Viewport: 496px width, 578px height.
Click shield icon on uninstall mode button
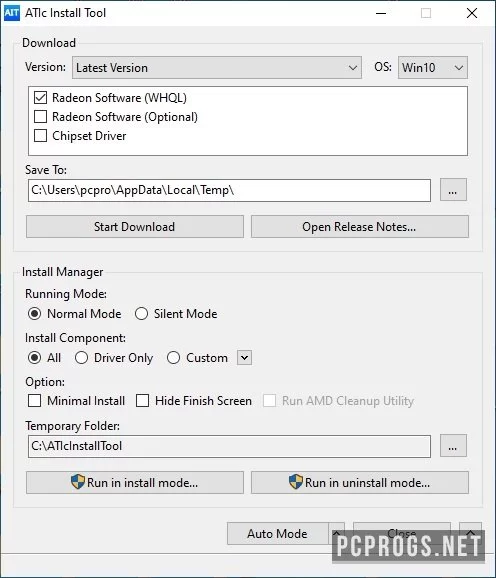click(296, 482)
